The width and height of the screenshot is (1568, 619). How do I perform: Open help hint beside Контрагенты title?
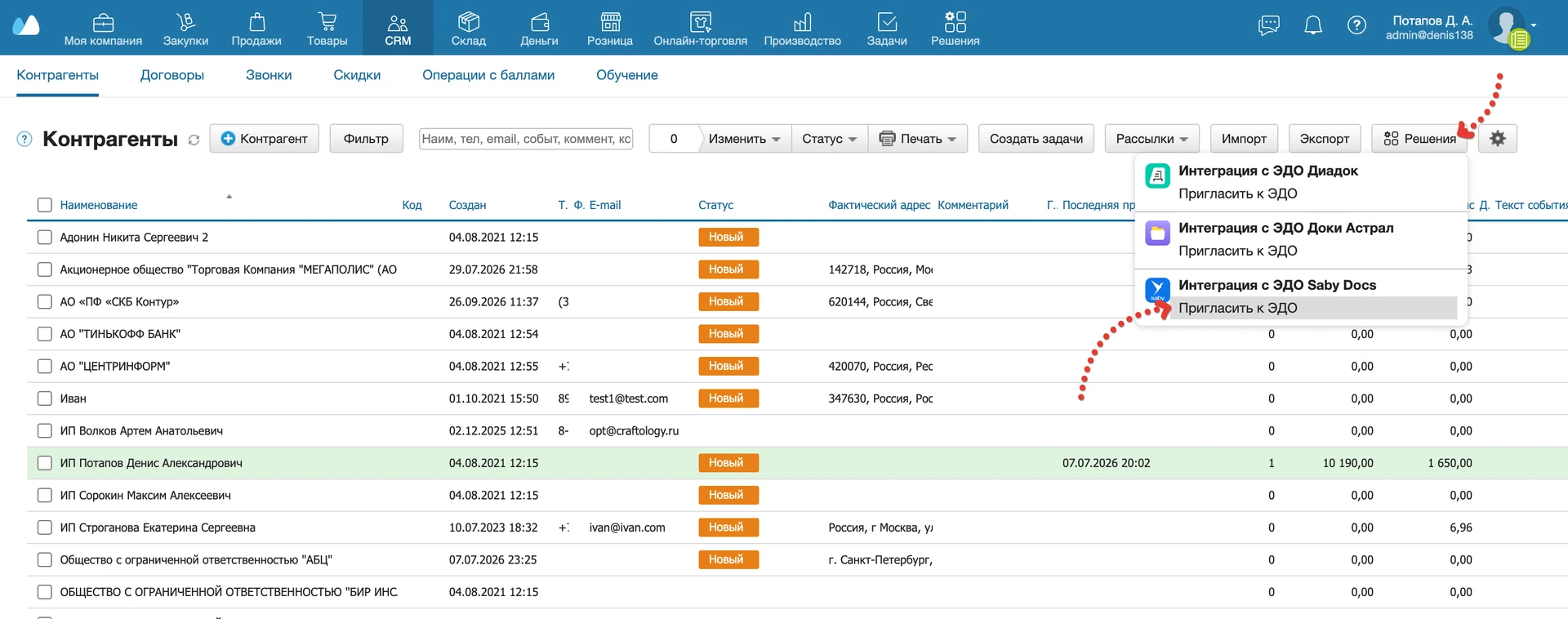pyautogui.click(x=24, y=139)
